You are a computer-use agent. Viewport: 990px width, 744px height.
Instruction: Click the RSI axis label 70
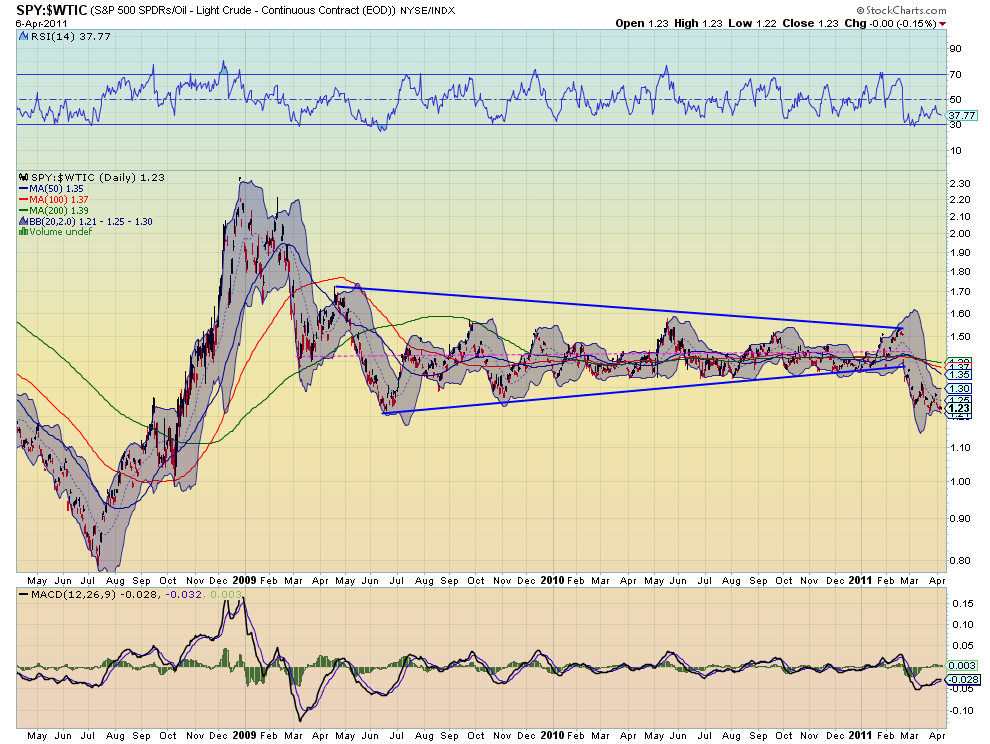[x=955, y=75]
